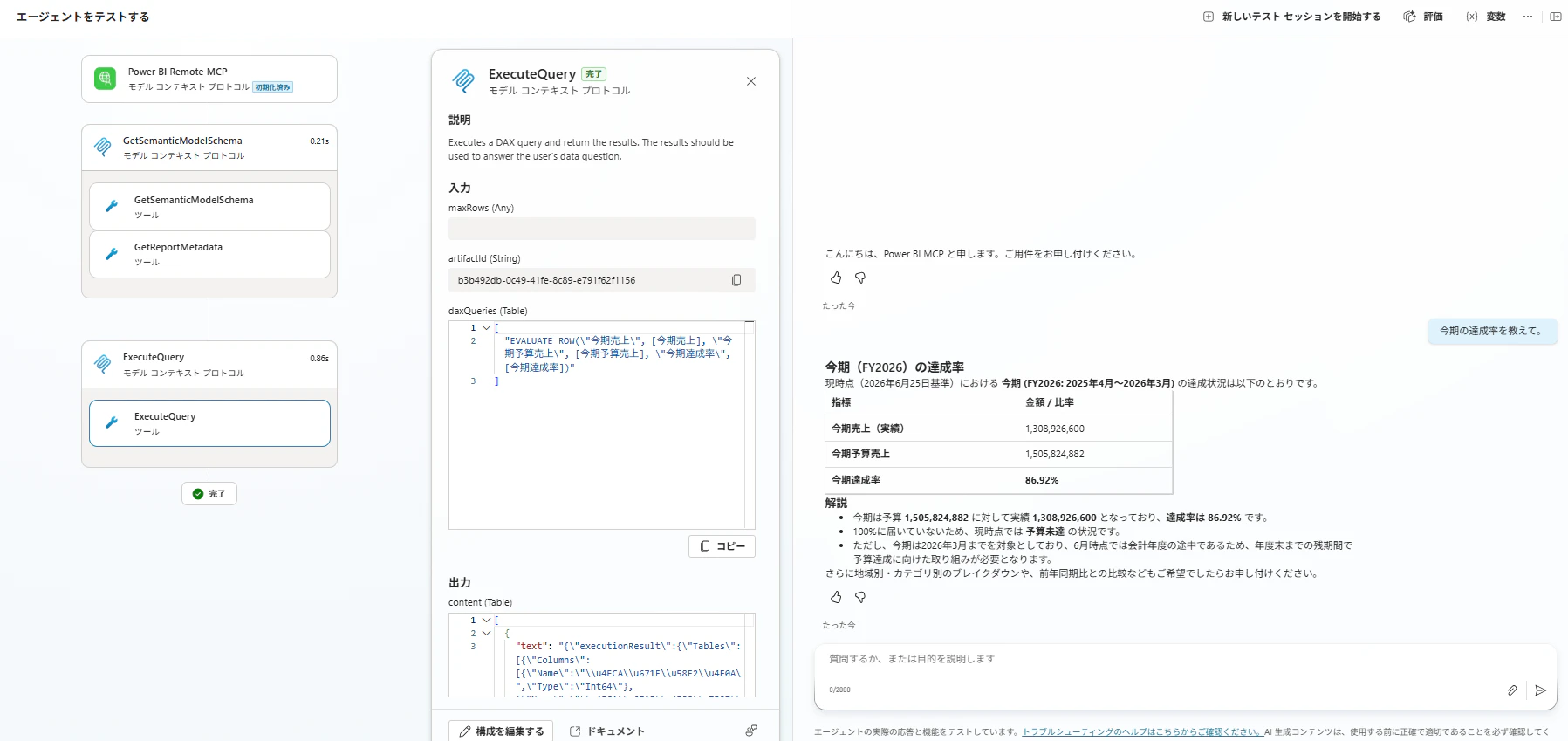Viewport: 1568px width, 741px height.
Task: Click the 0.21s duration on GetSemanticModelSchema node
Action: coord(319,141)
